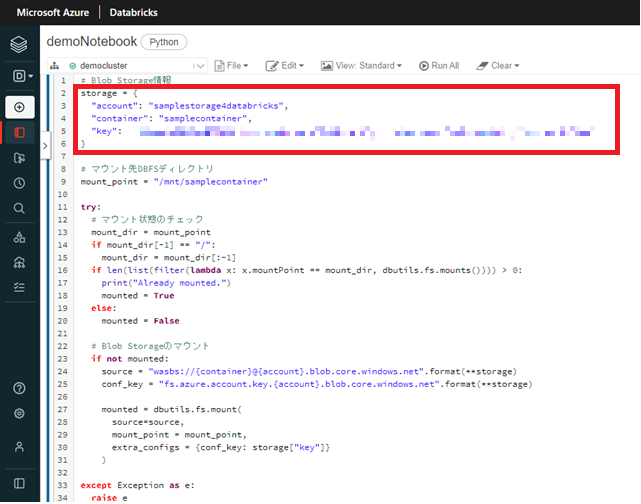This screenshot has width=641, height=504.
Task: Click the demoNotebook title
Action: 92,42
